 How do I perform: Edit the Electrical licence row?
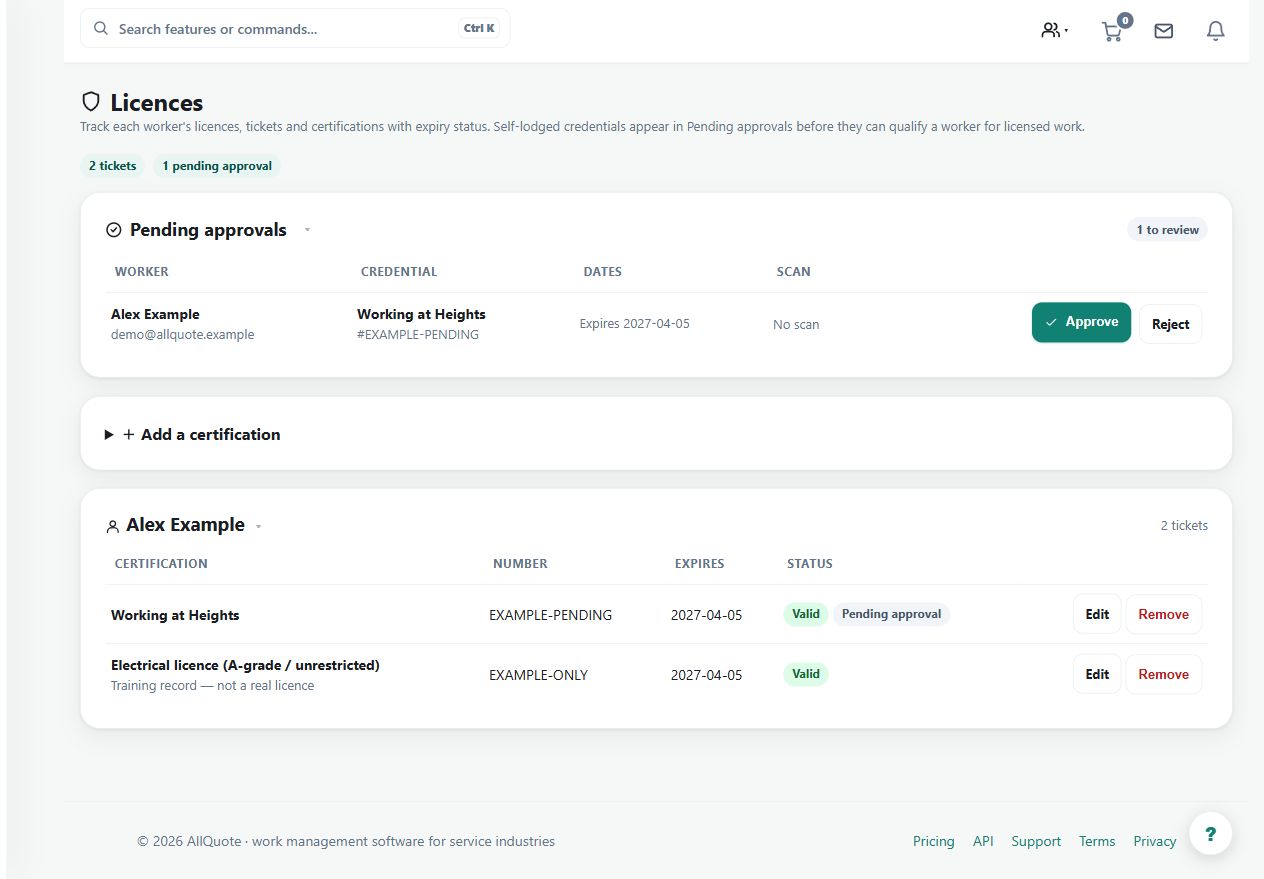coord(1097,674)
